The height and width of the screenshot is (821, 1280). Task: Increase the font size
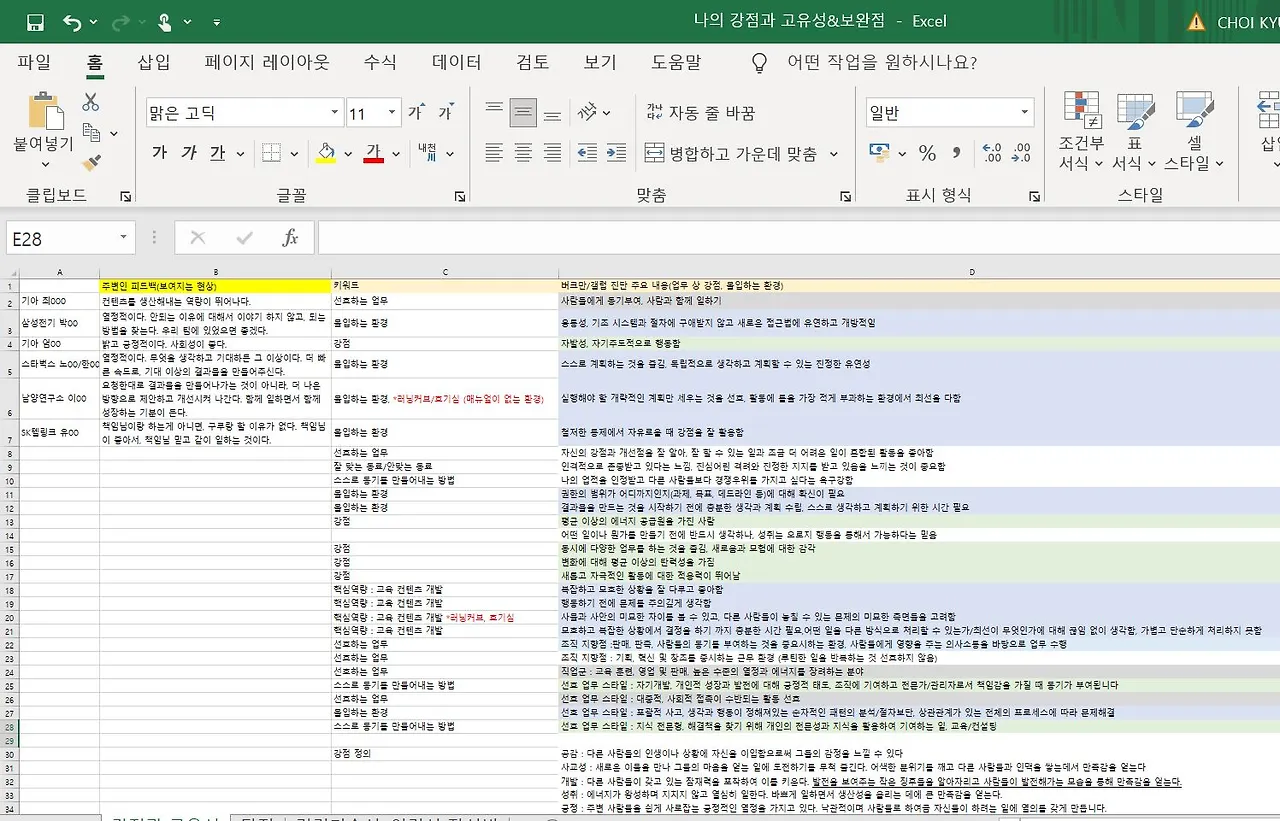(x=415, y=113)
